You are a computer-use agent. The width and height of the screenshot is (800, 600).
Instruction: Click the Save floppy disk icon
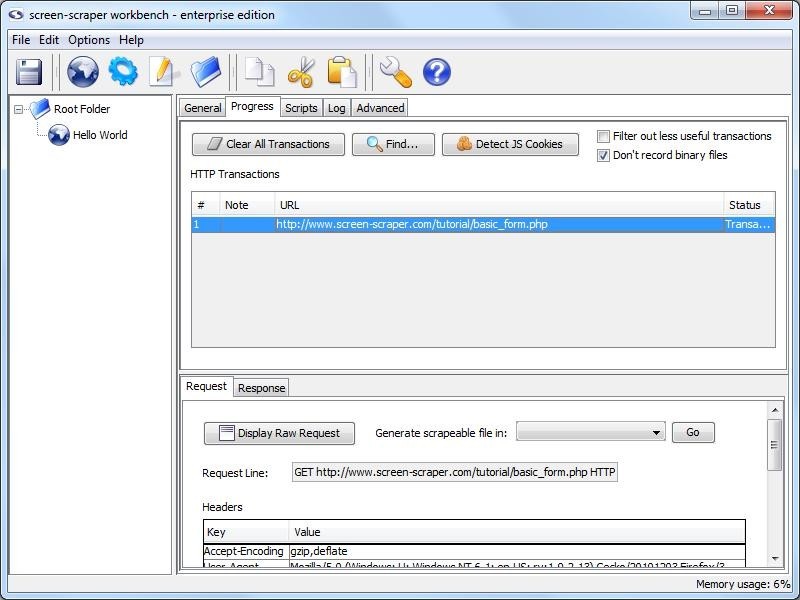pos(29,72)
